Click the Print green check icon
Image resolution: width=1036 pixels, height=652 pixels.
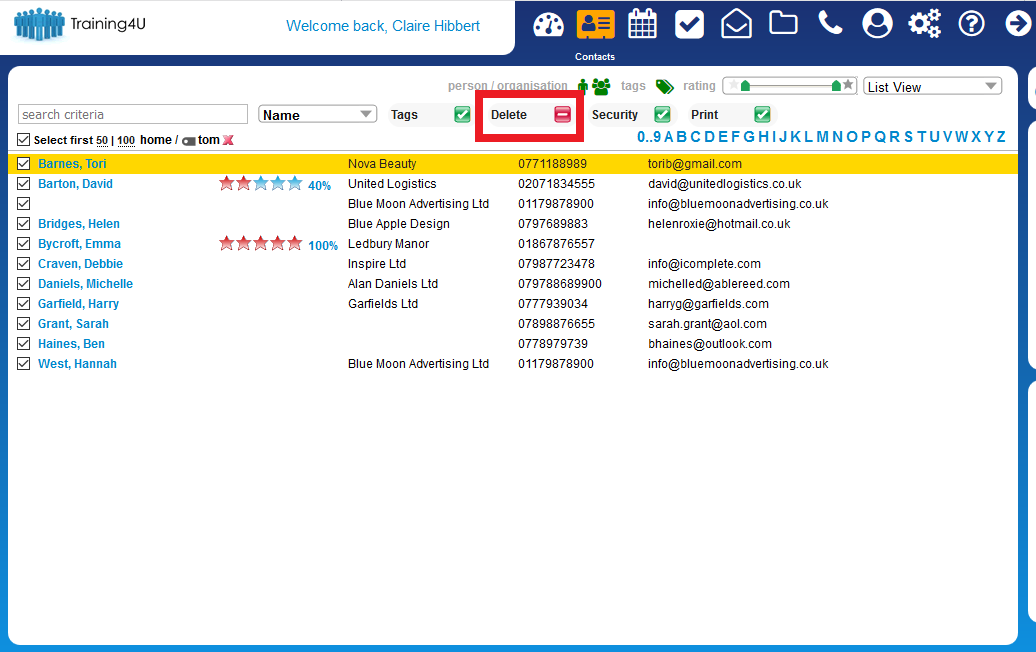click(762, 114)
